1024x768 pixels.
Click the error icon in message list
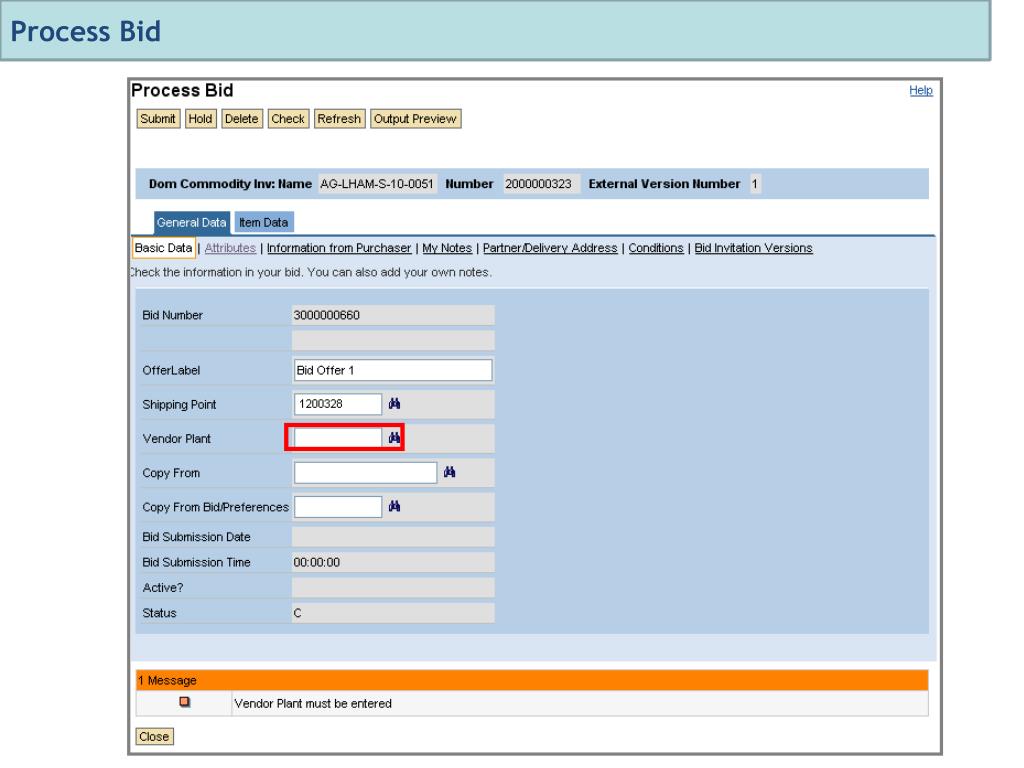pyautogui.click(x=184, y=702)
